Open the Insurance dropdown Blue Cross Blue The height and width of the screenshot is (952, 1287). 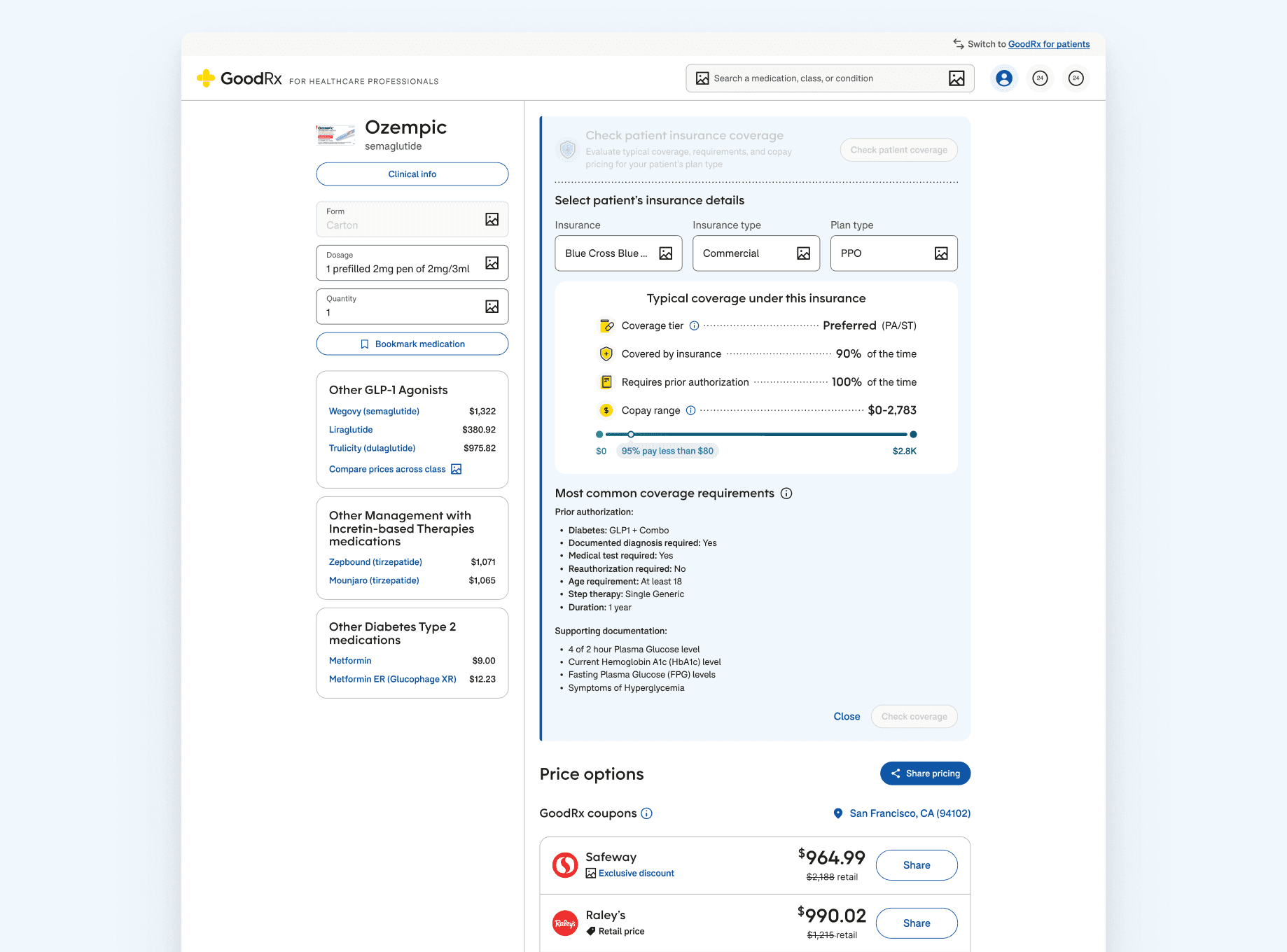(618, 253)
